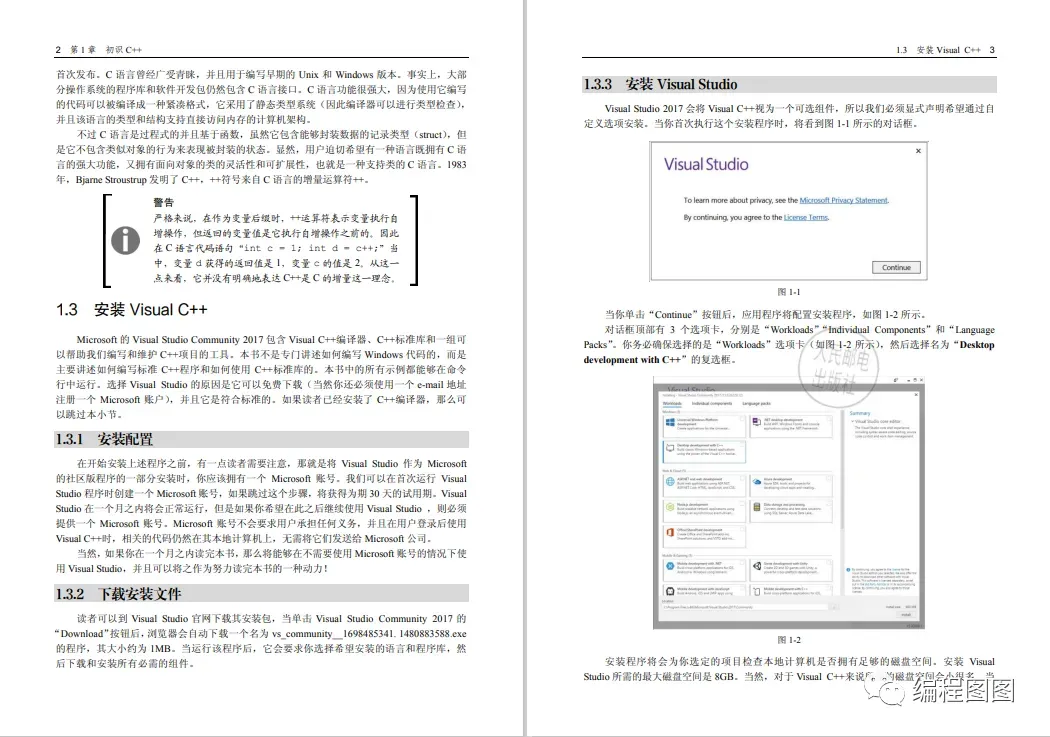
Task: Click the right page header 1.3 安装 Visual C++
Action: point(938,50)
